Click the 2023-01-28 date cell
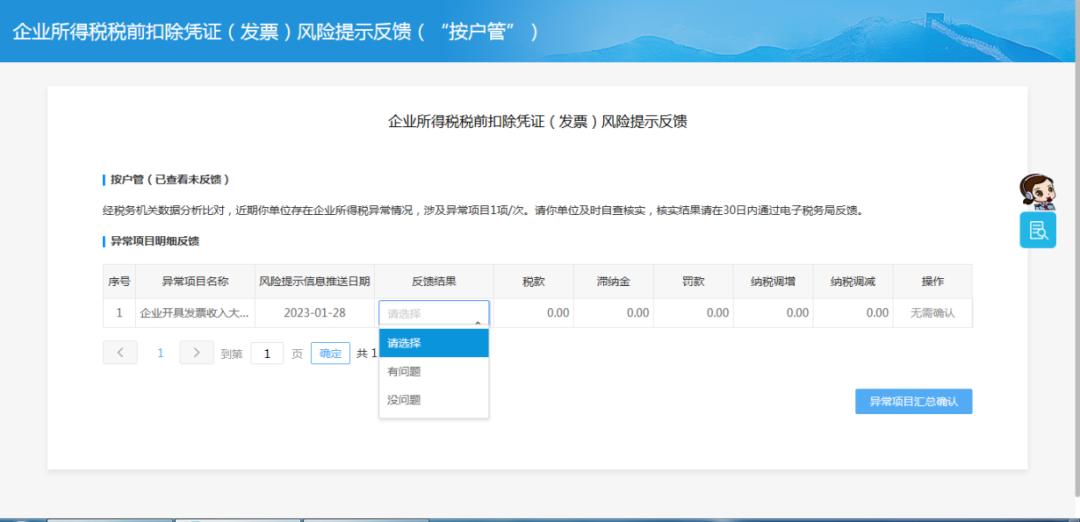 (315, 313)
